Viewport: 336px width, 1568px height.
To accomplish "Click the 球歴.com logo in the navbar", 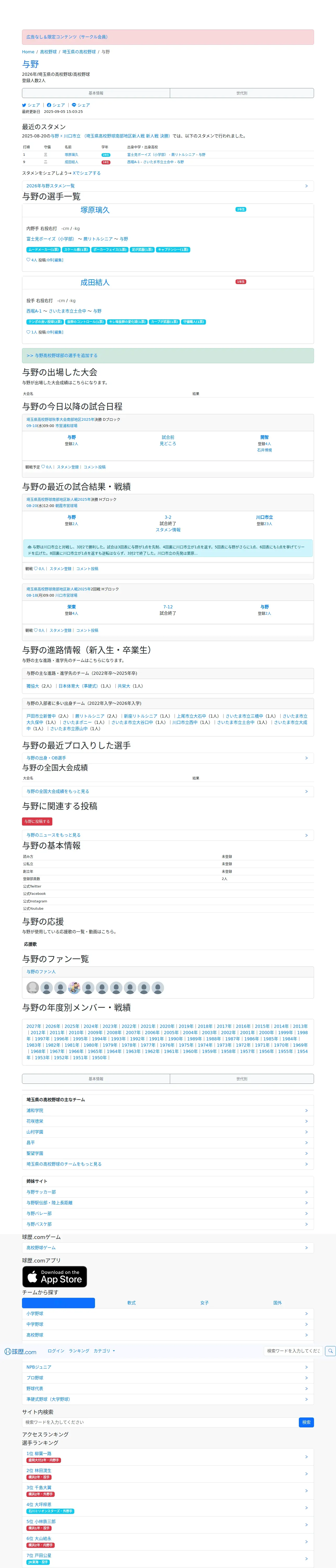I will (x=21, y=1351).
